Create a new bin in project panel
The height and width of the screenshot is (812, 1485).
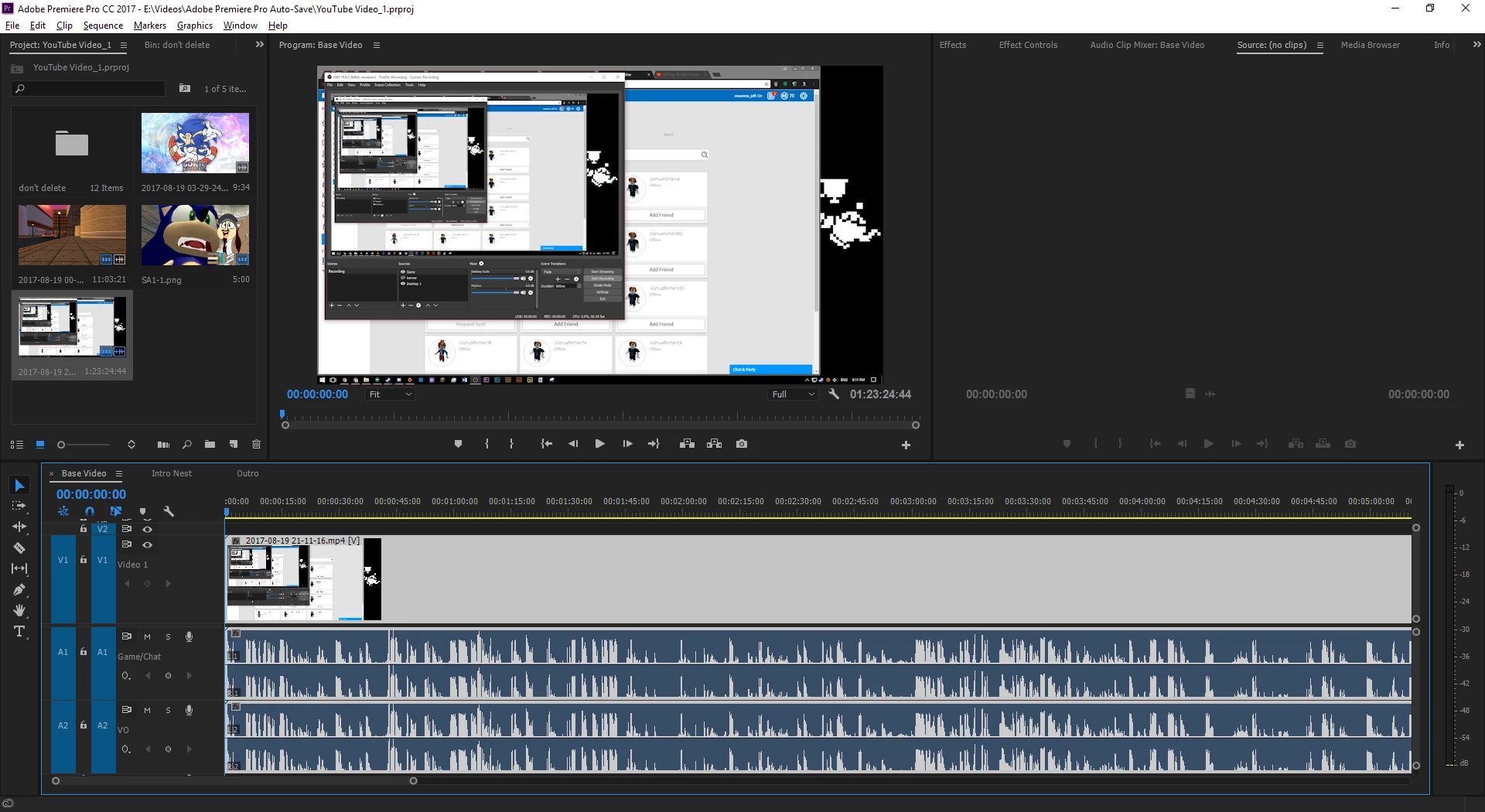[210, 445]
